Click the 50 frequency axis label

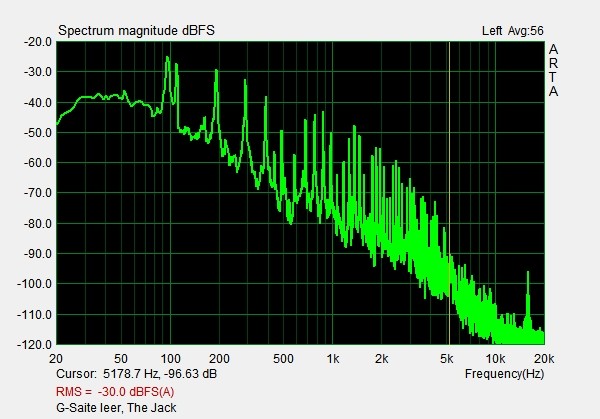coord(121,359)
